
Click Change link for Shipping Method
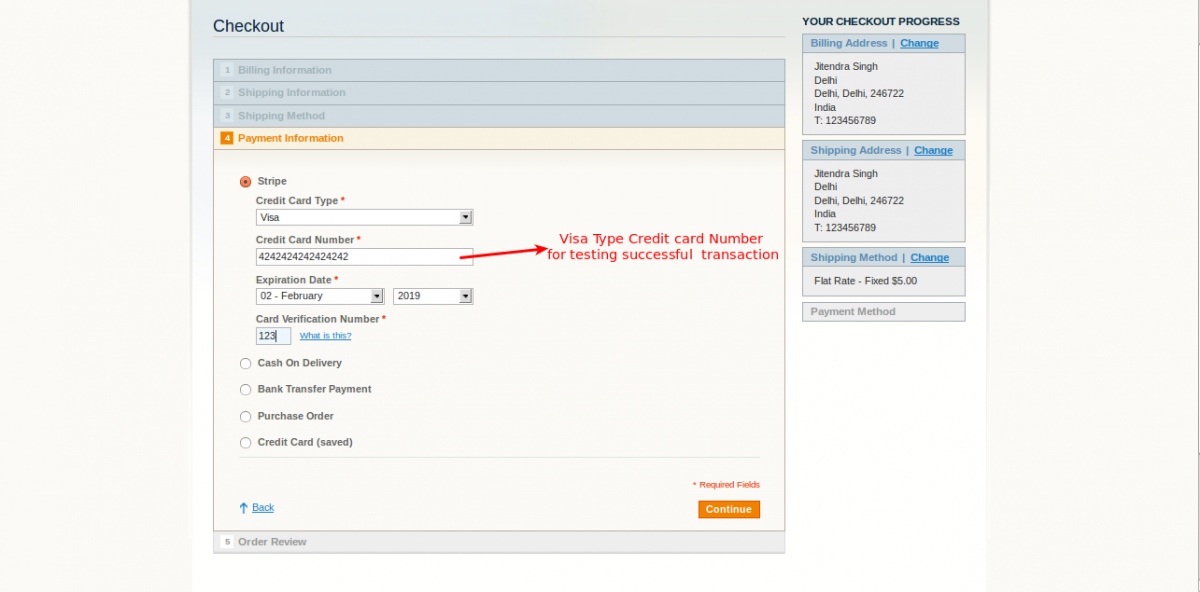coord(929,257)
